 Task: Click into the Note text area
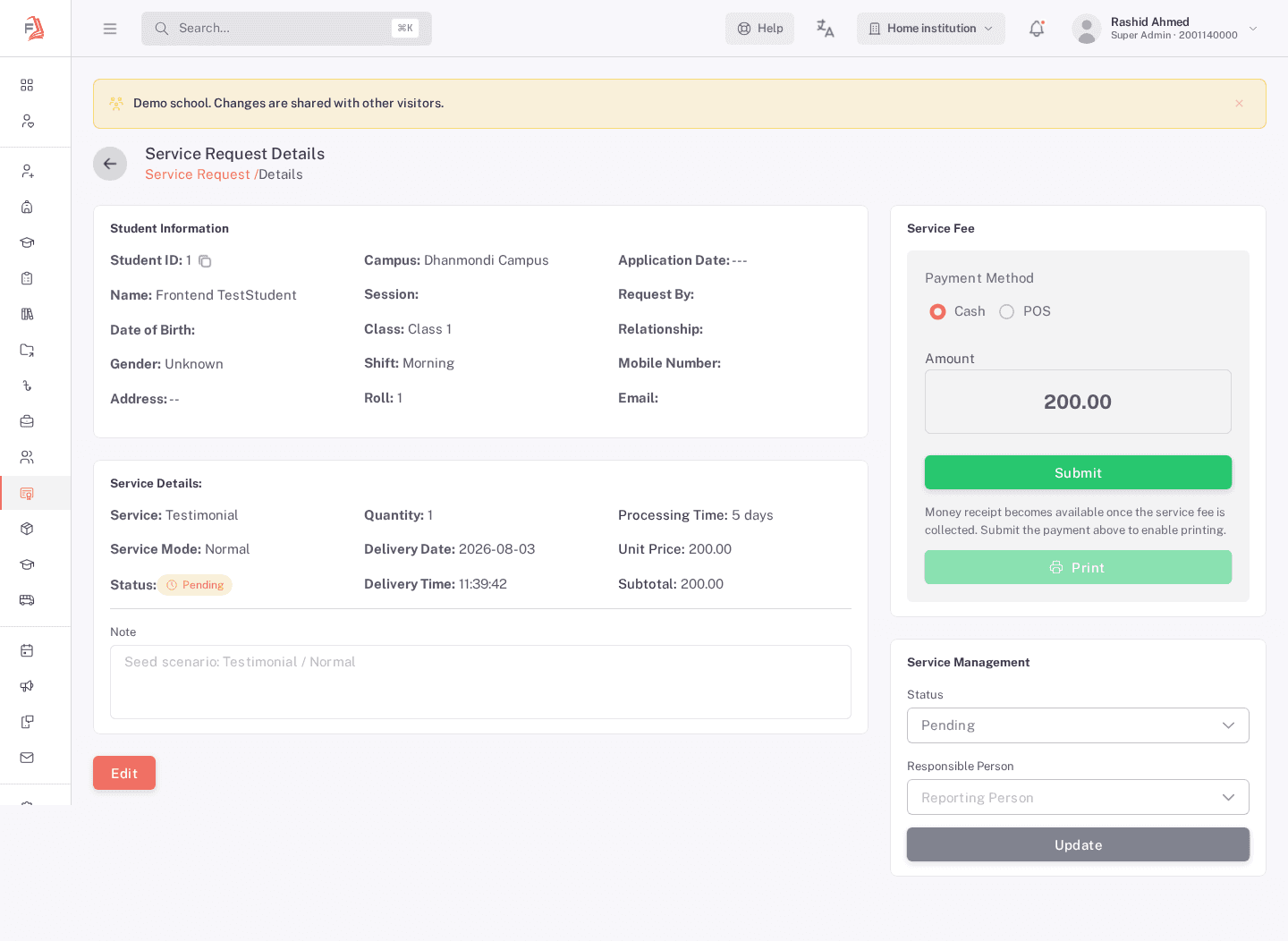click(x=480, y=682)
